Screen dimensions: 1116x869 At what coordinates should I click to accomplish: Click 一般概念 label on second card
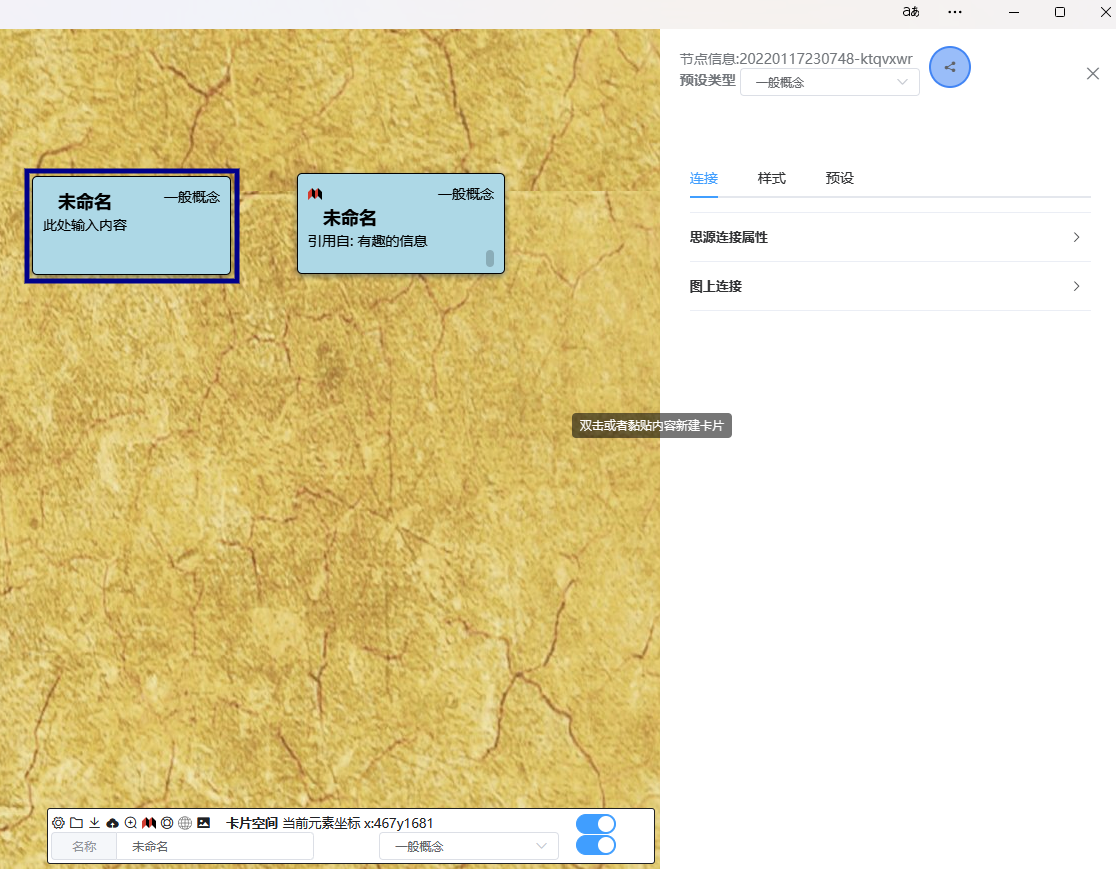[x=465, y=194]
